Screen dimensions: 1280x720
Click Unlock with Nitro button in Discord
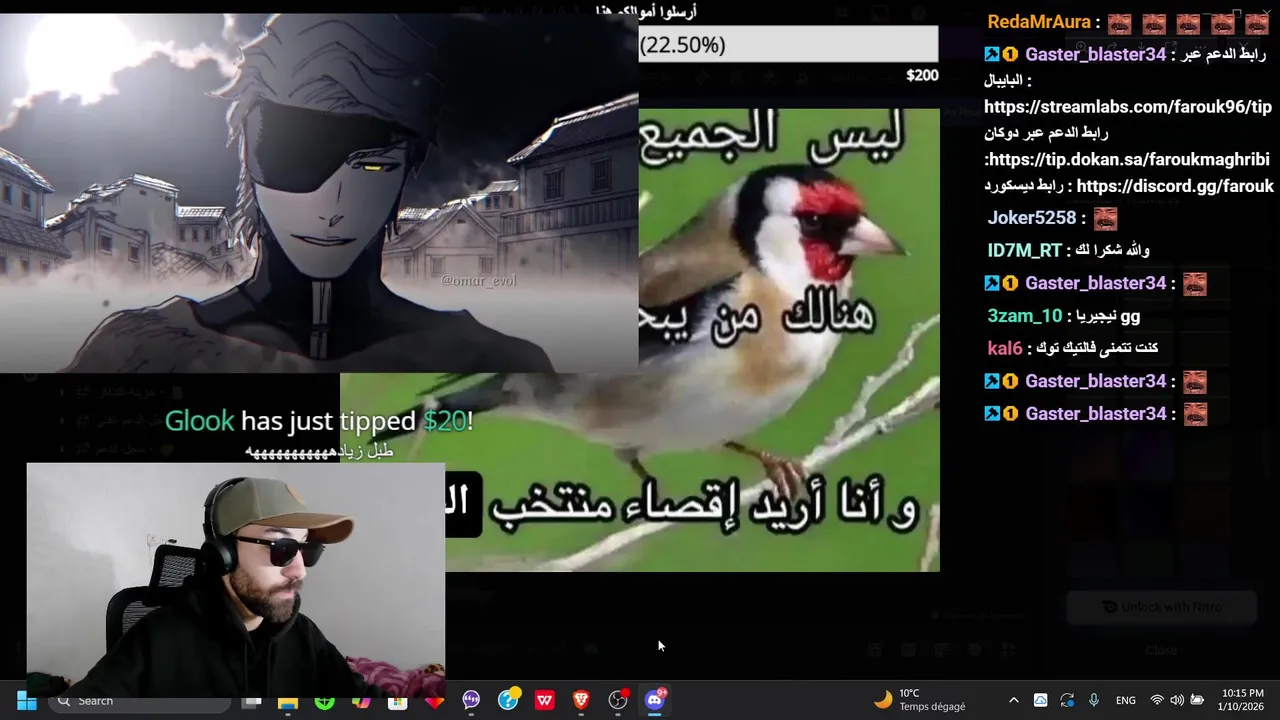[1162, 607]
